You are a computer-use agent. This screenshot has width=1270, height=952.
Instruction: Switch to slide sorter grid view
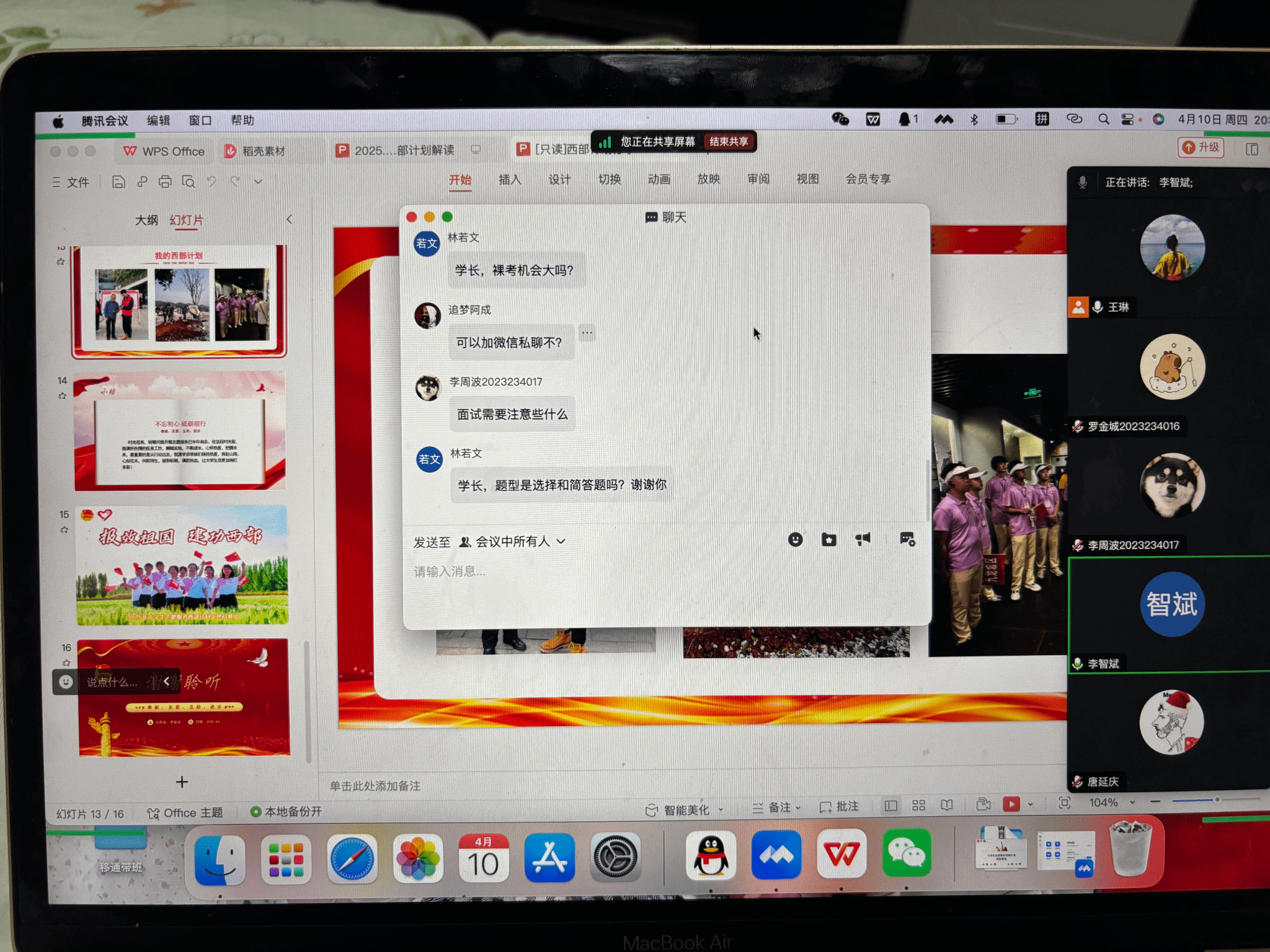click(x=918, y=805)
